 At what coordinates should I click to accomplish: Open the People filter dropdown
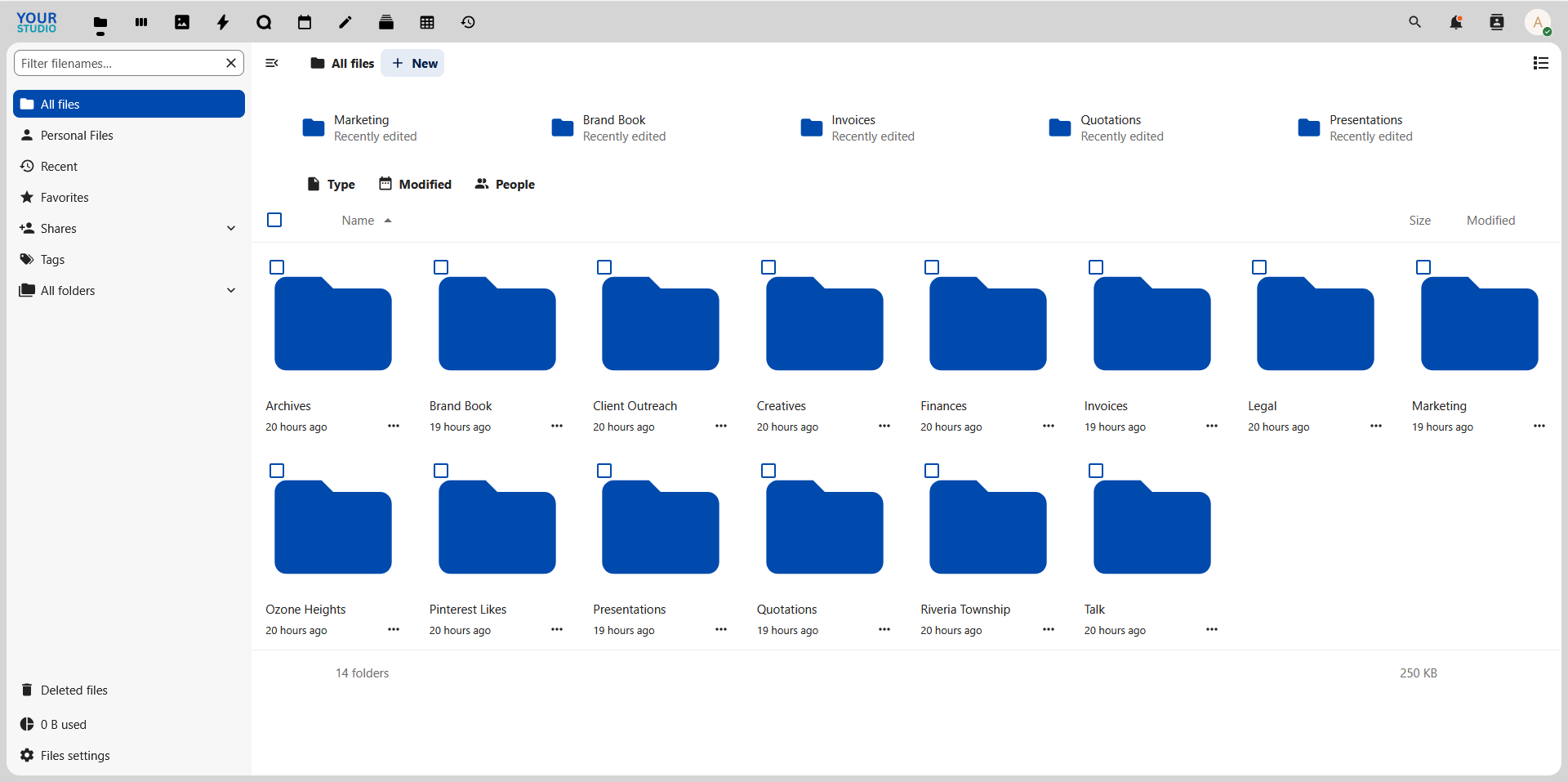click(505, 184)
